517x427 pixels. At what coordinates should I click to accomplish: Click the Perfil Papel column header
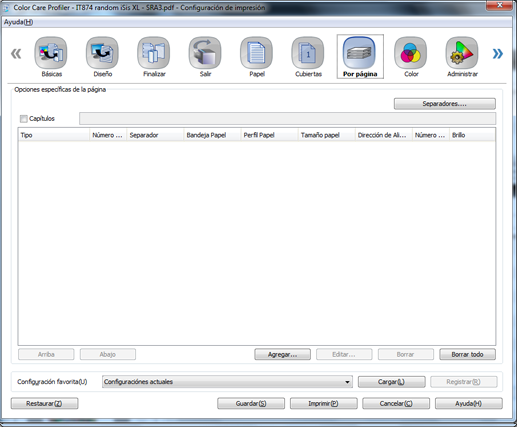(x=269, y=135)
